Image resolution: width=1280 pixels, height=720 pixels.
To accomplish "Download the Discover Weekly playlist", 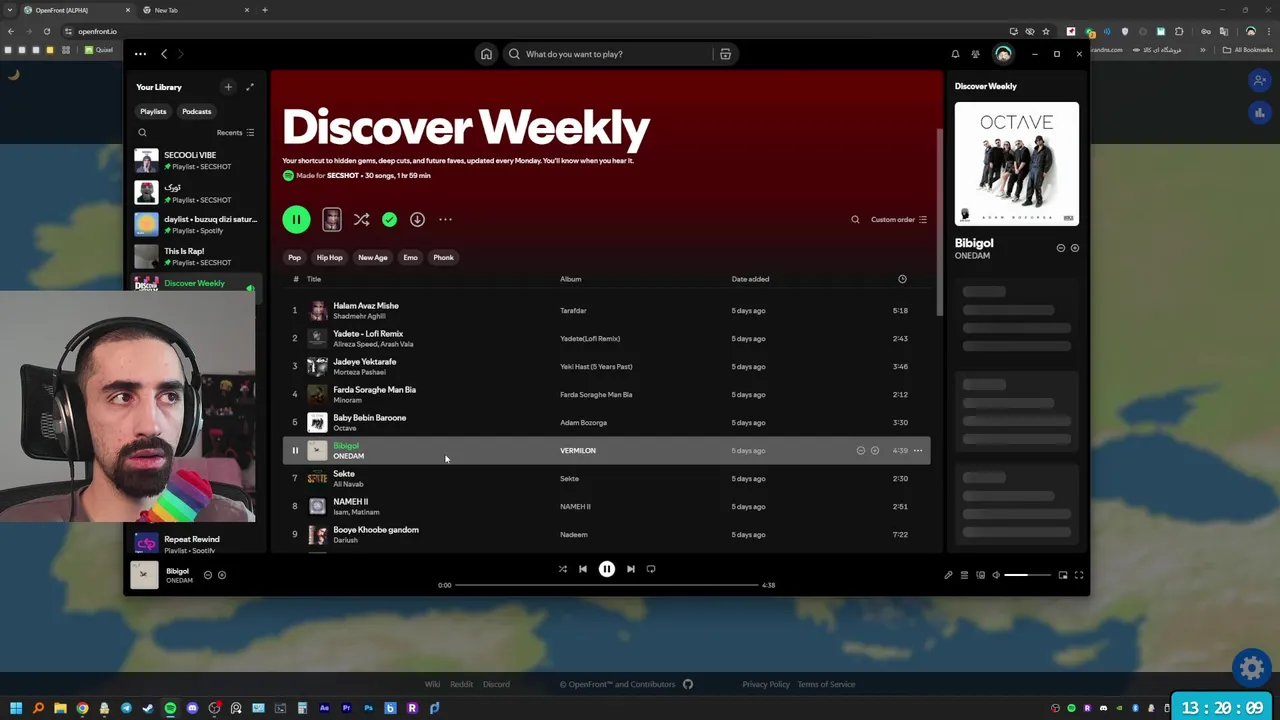I will point(417,219).
